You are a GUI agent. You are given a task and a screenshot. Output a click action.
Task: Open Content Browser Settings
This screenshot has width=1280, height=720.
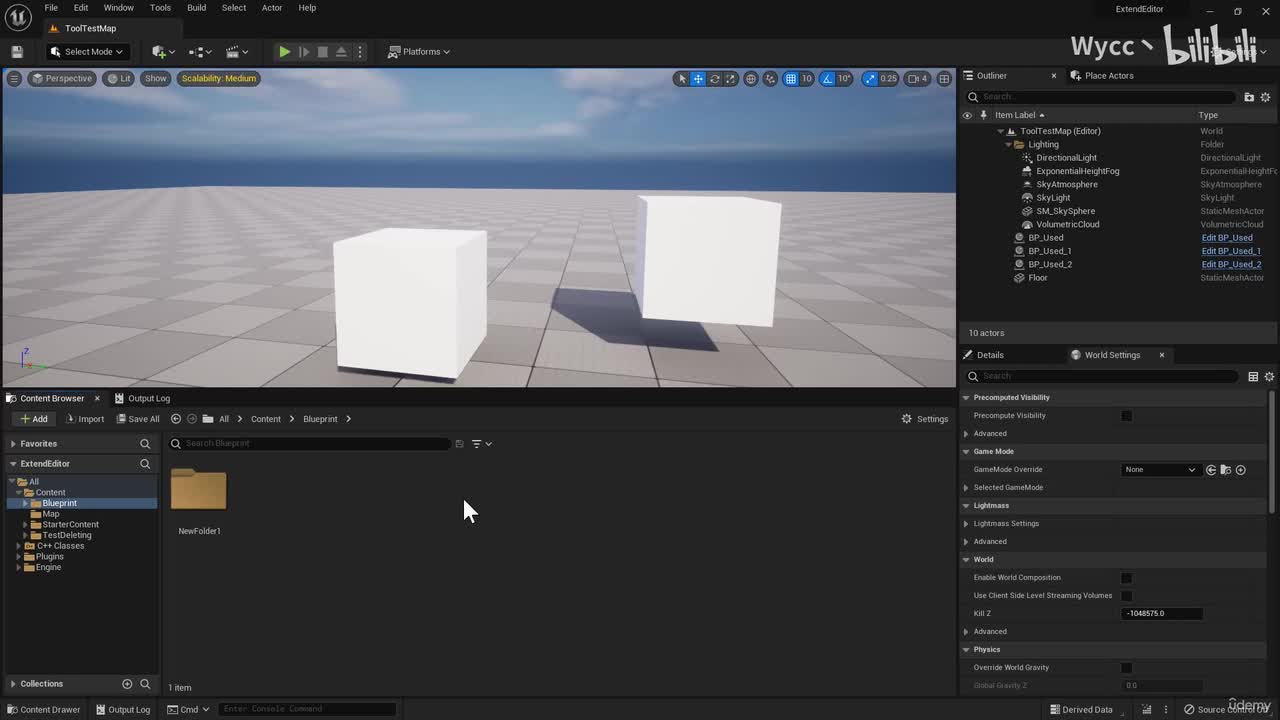(x=925, y=419)
